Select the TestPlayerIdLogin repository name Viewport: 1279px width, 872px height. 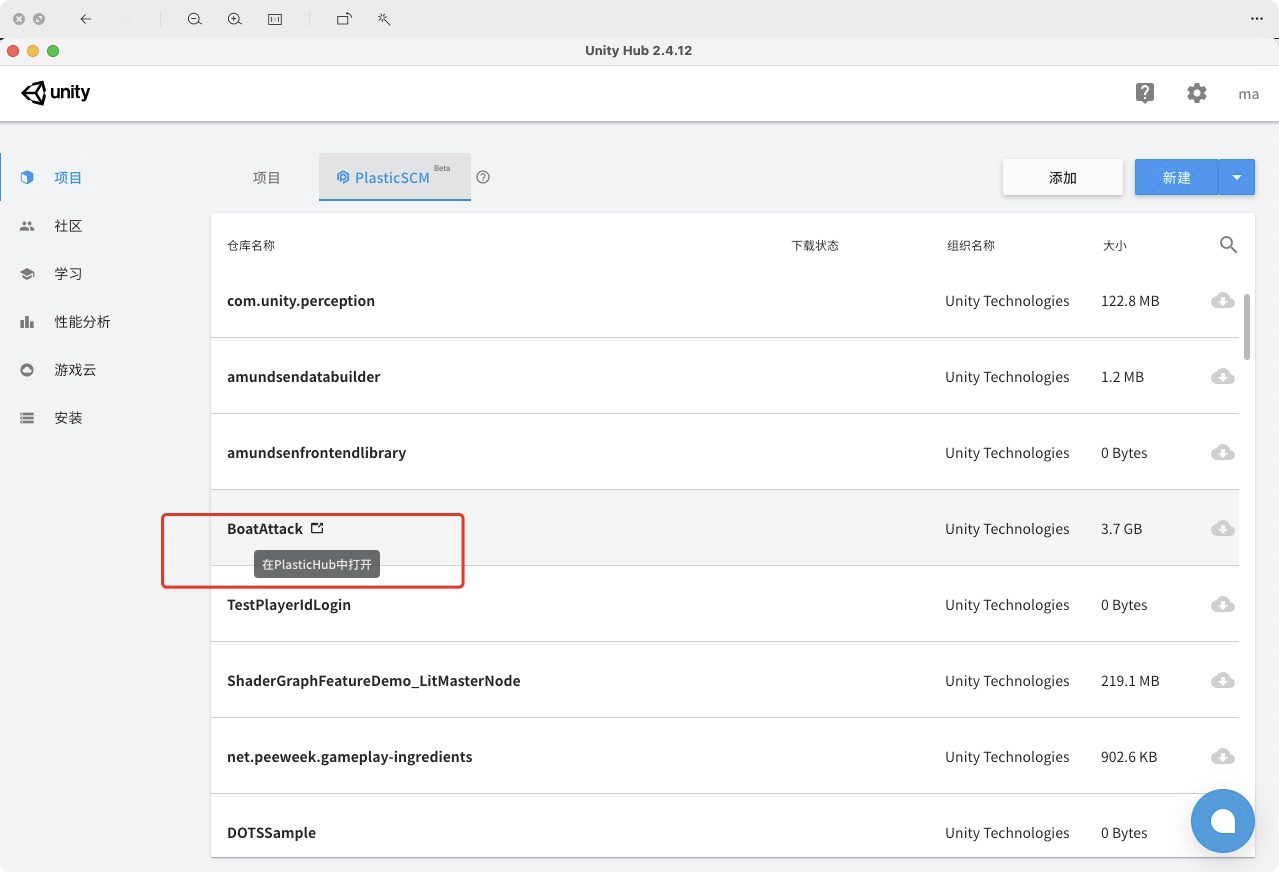289,605
